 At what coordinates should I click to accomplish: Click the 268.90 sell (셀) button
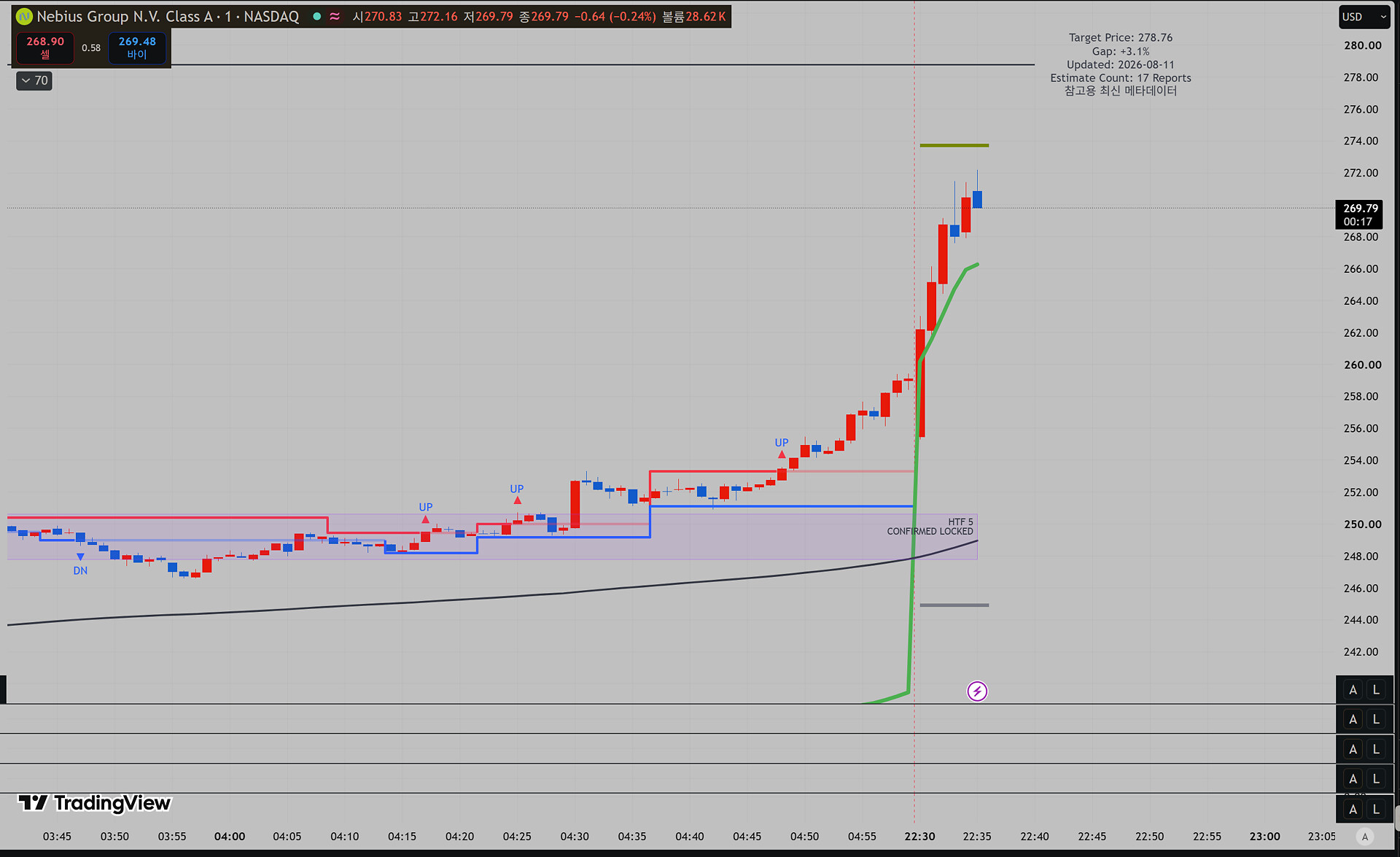tap(45, 47)
